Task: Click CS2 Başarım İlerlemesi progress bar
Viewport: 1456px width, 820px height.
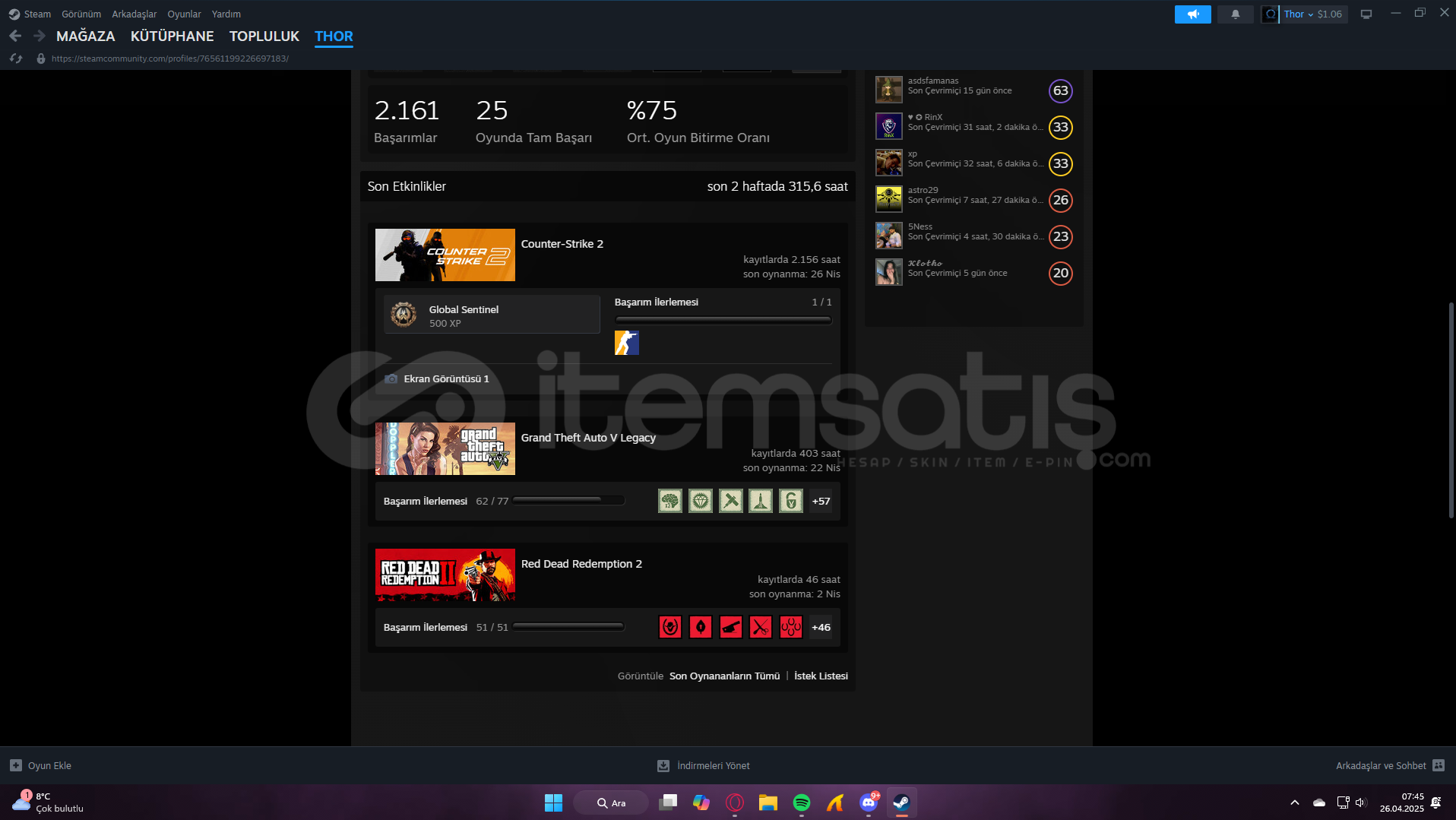Action: click(723, 320)
